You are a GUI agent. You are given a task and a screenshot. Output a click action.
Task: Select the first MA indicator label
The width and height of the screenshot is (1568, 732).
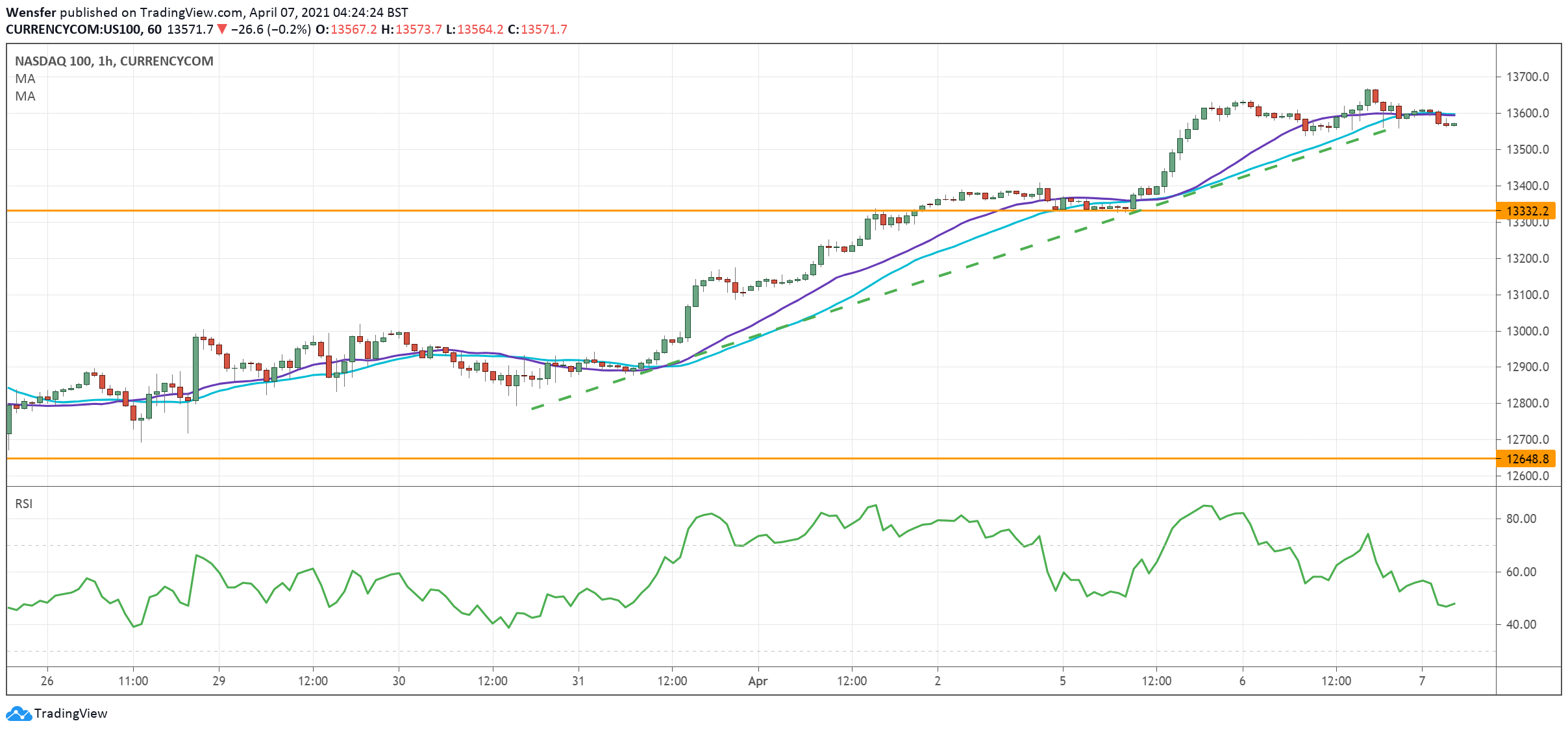pyautogui.click(x=25, y=79)
